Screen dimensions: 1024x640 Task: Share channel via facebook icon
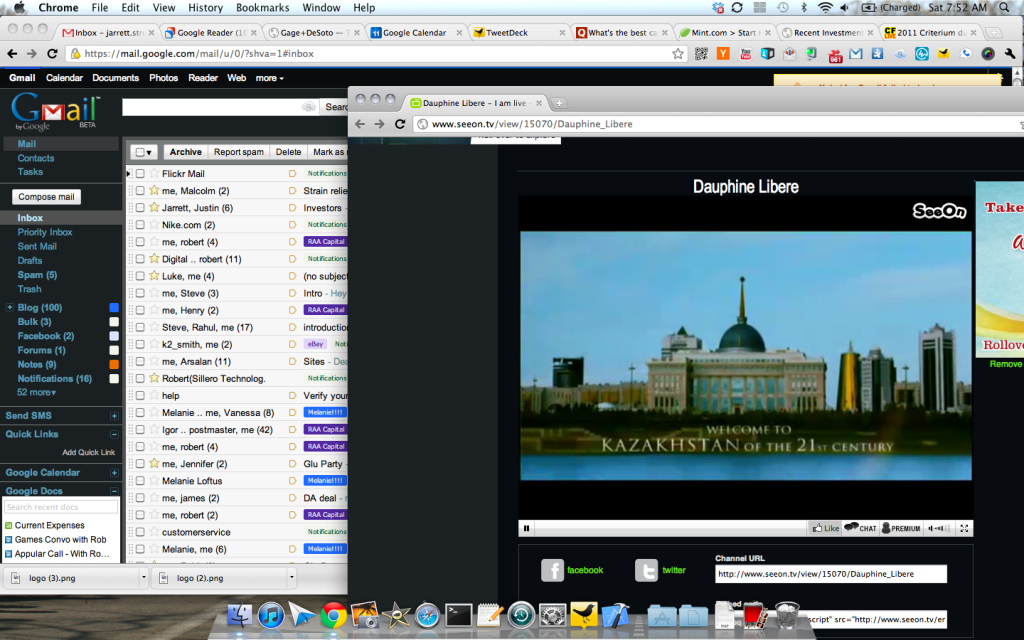tap(552, 570)
